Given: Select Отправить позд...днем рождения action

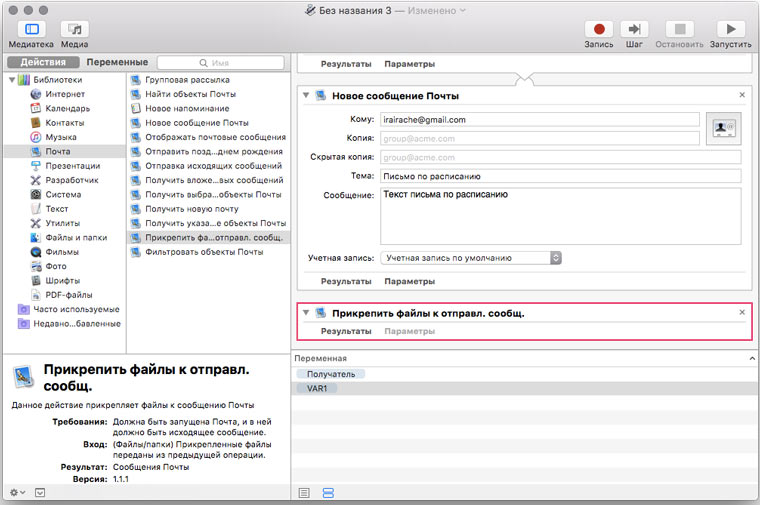Looking at the screenshot, I should (x=214, y=151).
